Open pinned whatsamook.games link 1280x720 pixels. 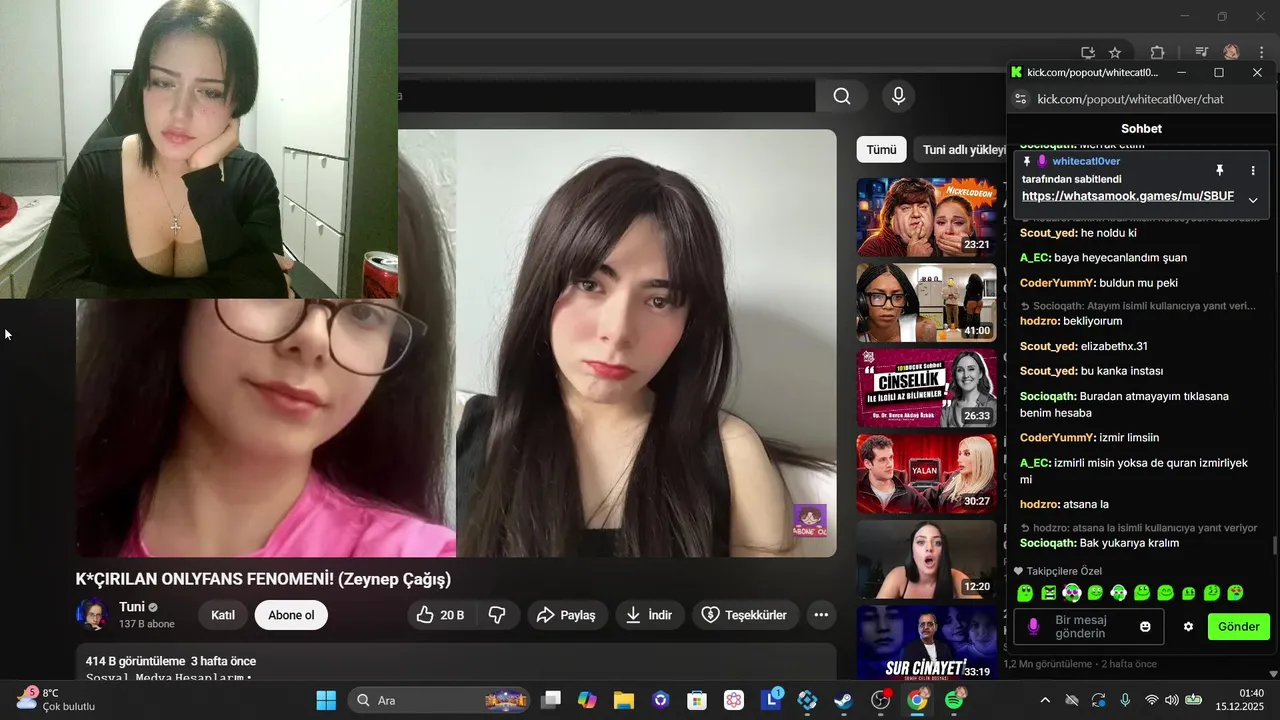coord(1128,196)
